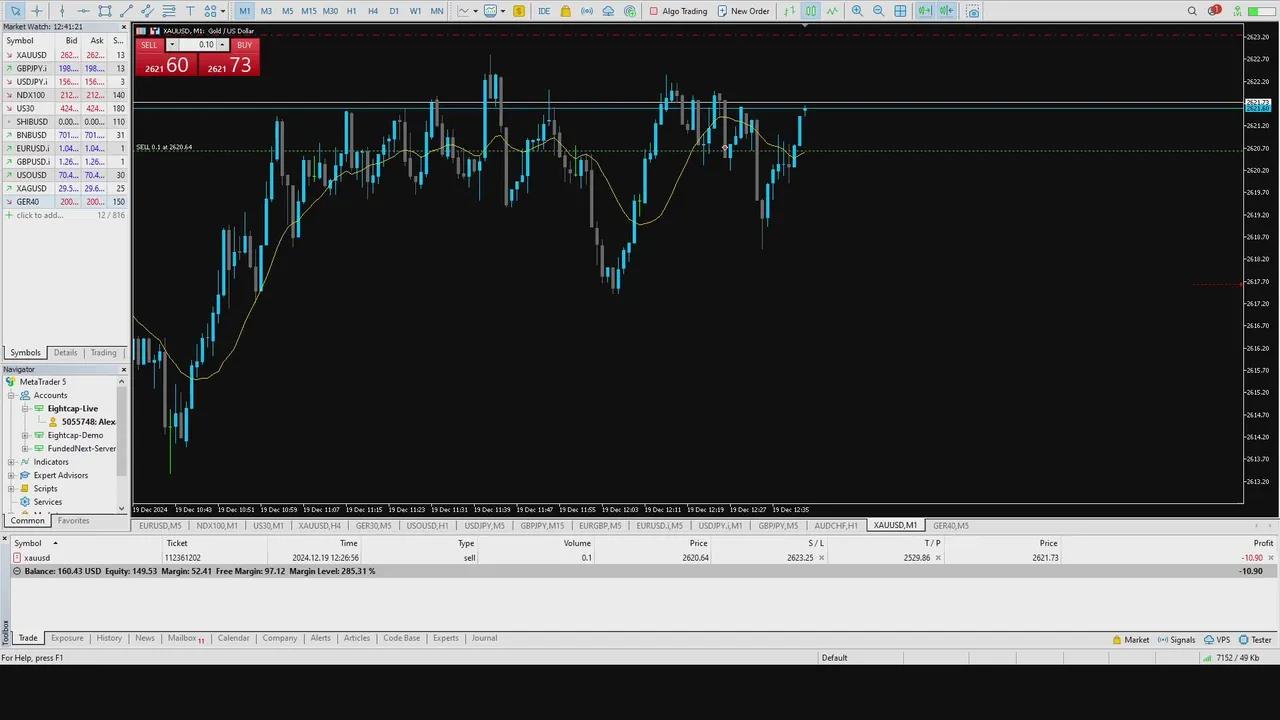The height and width of the screenshot is (720, 1280).
Task: Expand the Indicators tree node
Action: (11, 462)
